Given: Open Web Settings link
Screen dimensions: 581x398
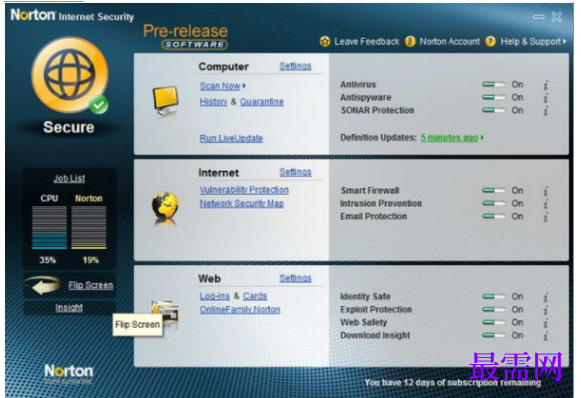Looking at the screenshot, I should pyautogui.click(x=295, y=278).
